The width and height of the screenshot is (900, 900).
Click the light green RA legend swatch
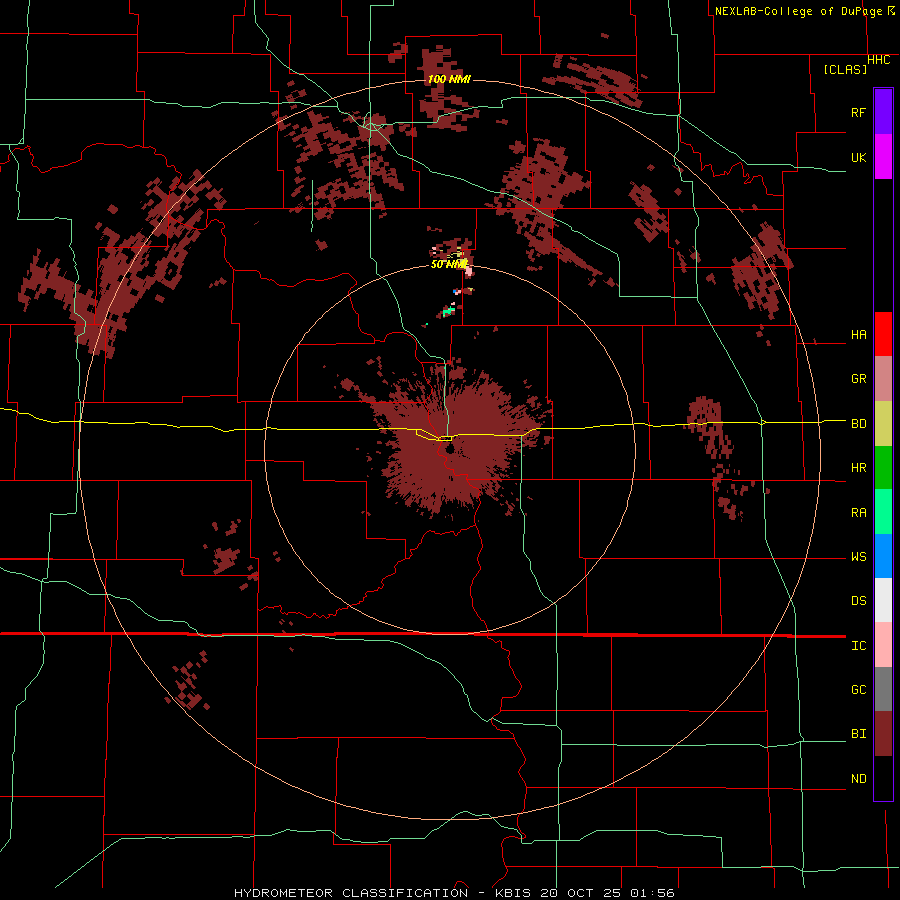(x=883, y=512)
